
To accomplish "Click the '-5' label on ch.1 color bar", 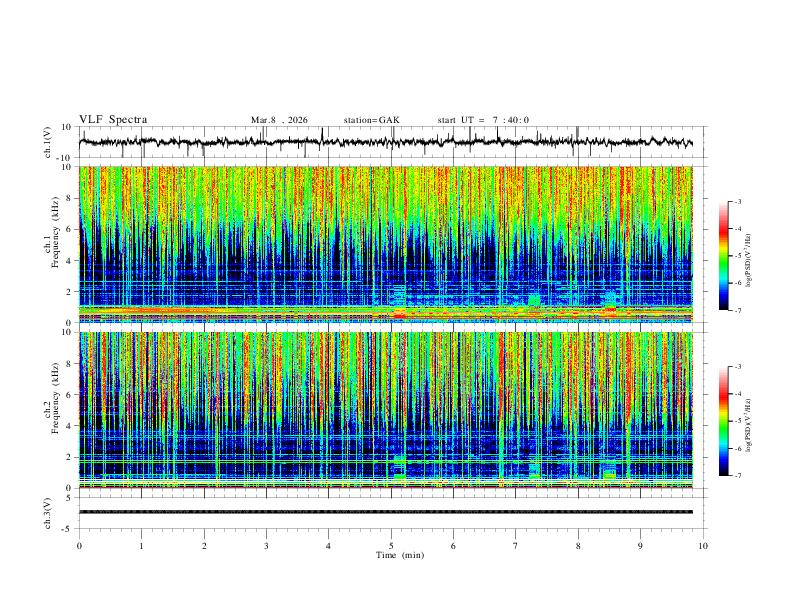I will coord(738,256).
